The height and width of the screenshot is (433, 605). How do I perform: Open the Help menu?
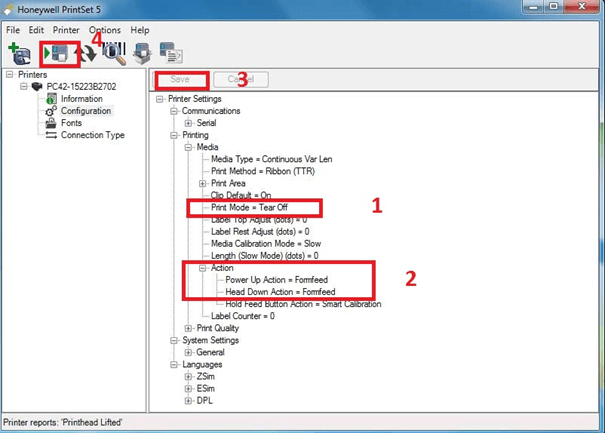point(140,30)
